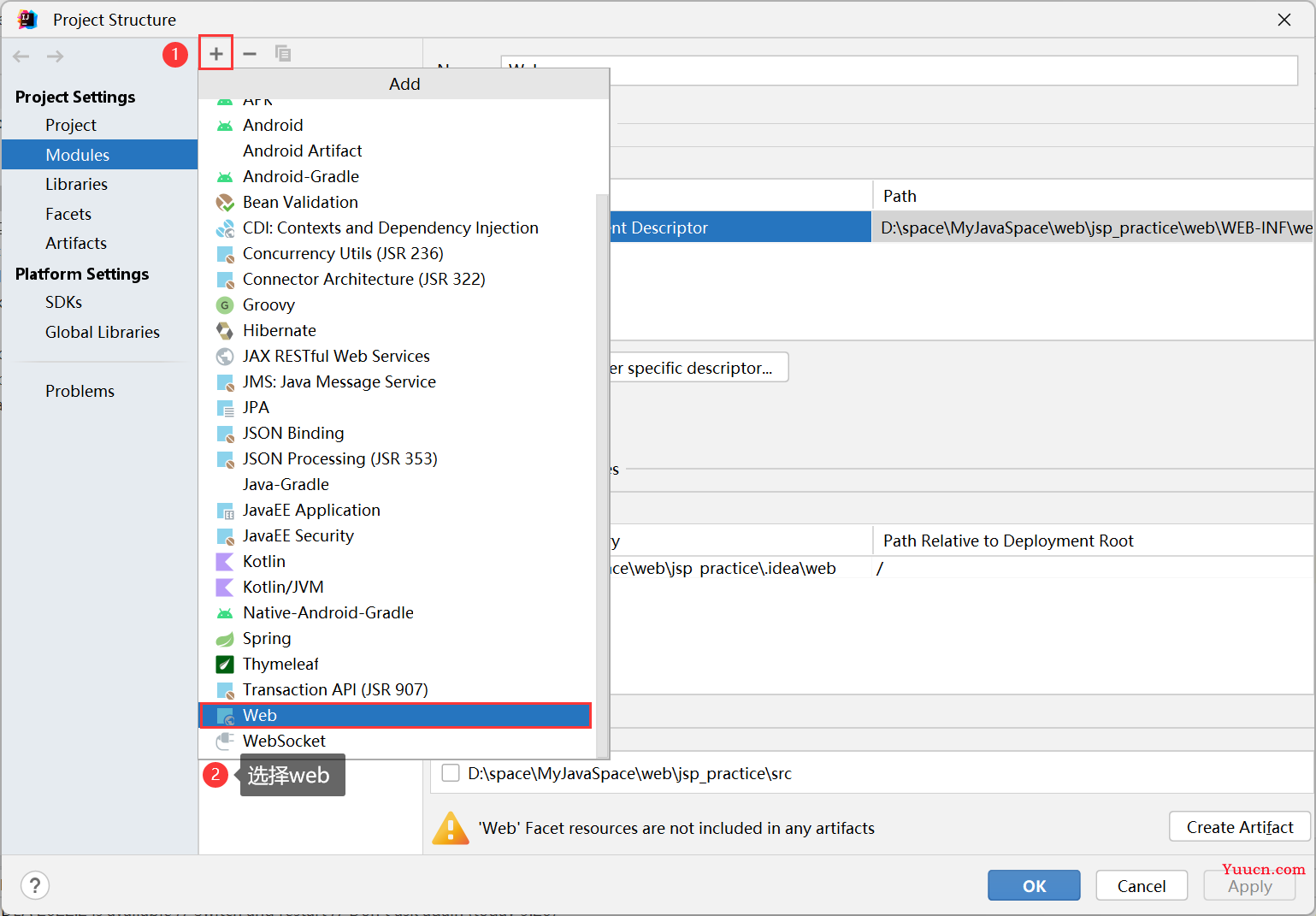The image size is (1316, 916).
Task: Click the JMS Java Message Service icon
Action: [x=225, y=382]
